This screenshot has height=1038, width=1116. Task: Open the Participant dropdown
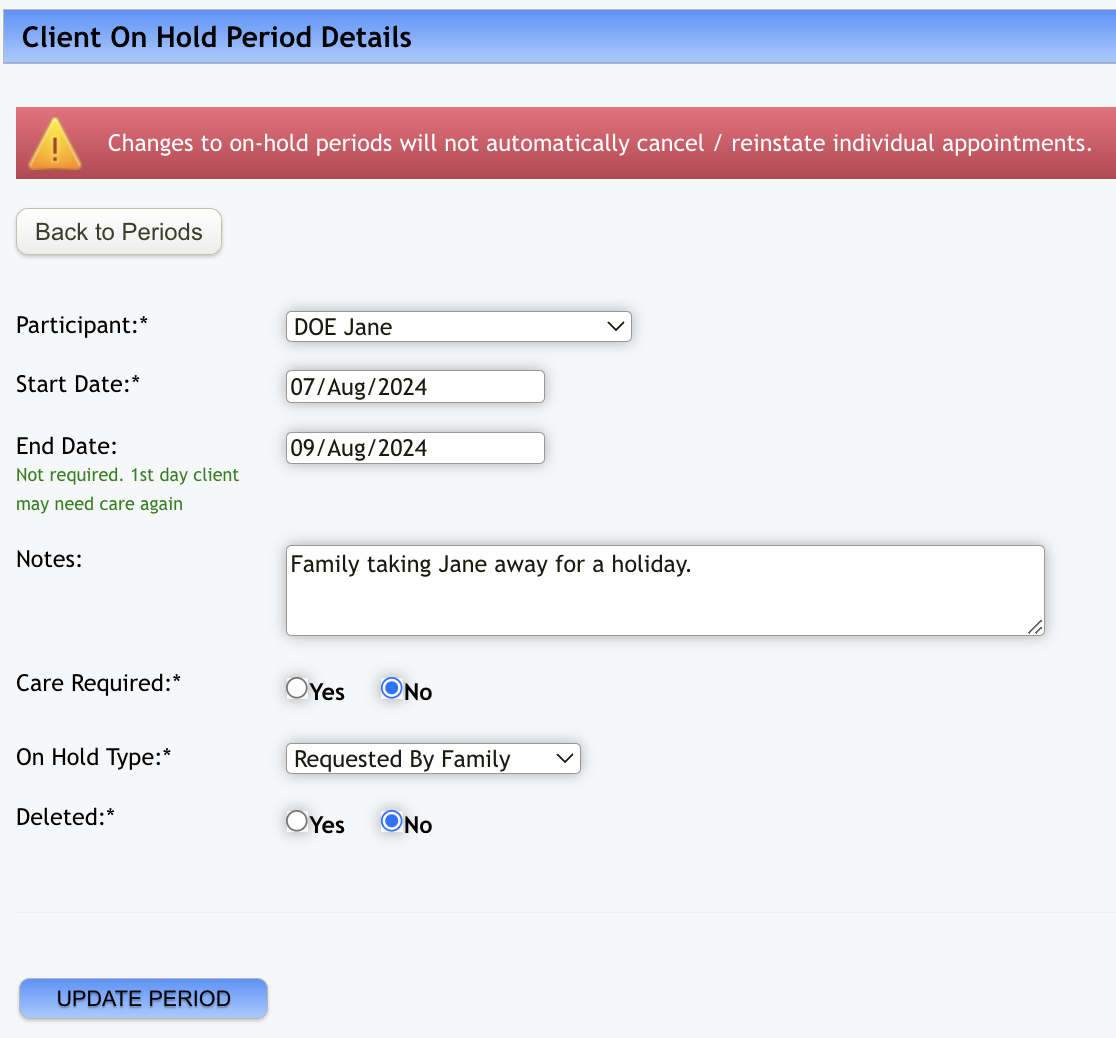click(458, 327)
